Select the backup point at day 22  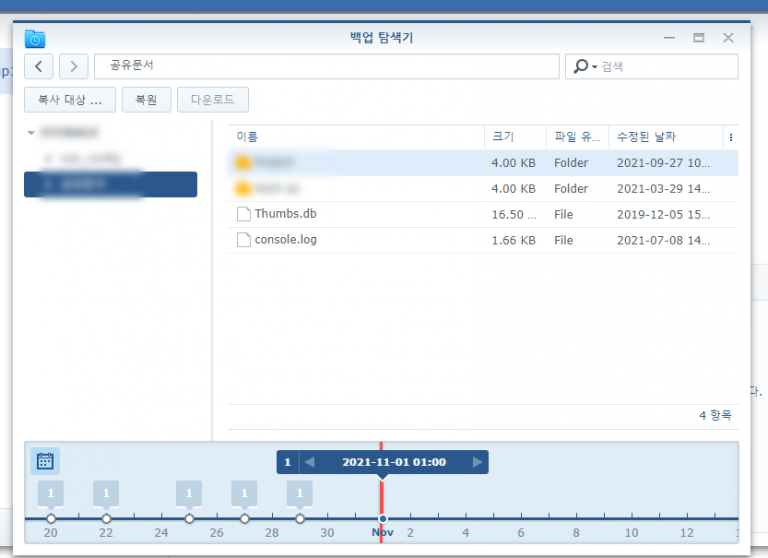[x=106, y=518]
